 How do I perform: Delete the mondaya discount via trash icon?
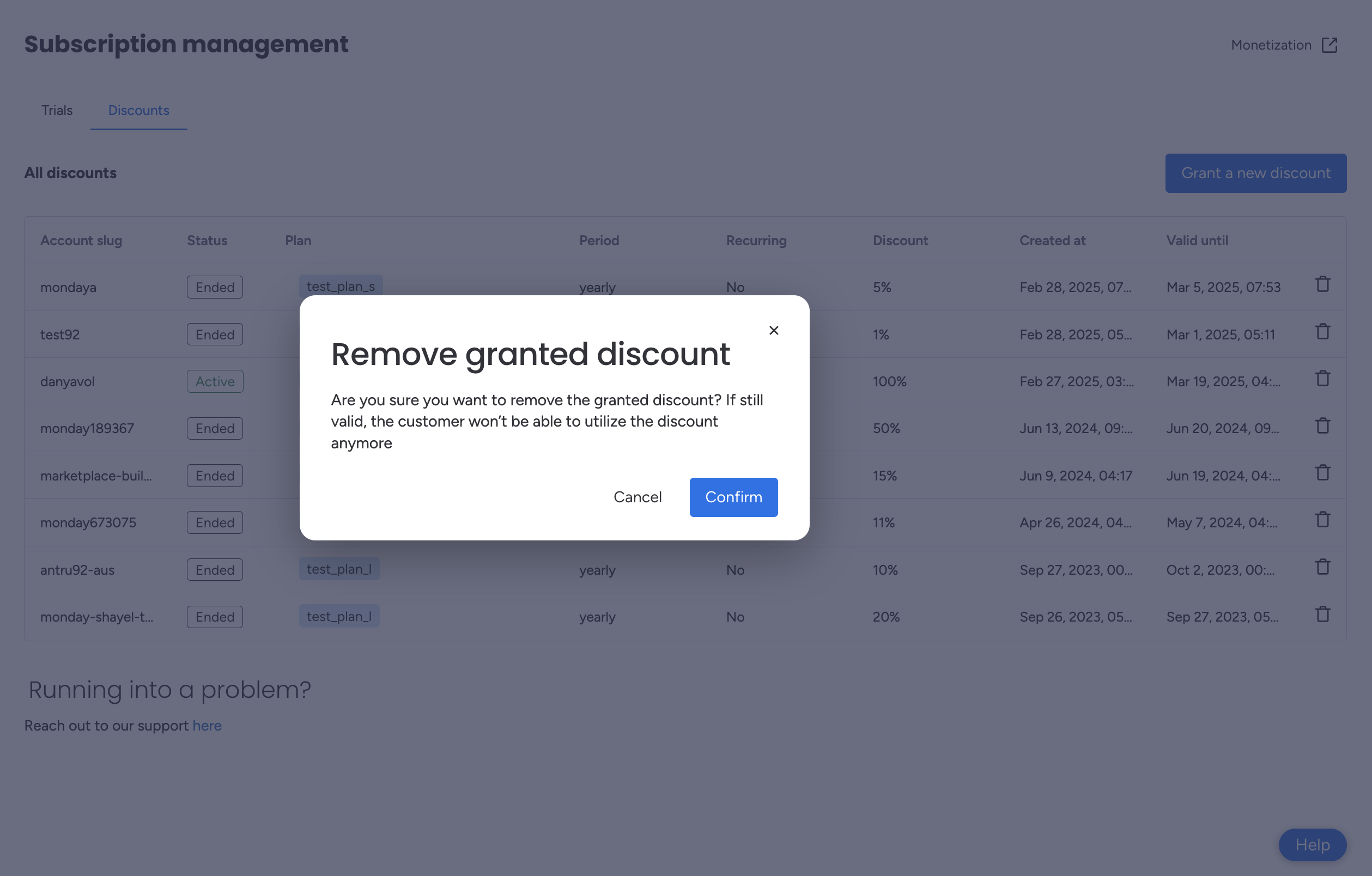point(1322,284)
